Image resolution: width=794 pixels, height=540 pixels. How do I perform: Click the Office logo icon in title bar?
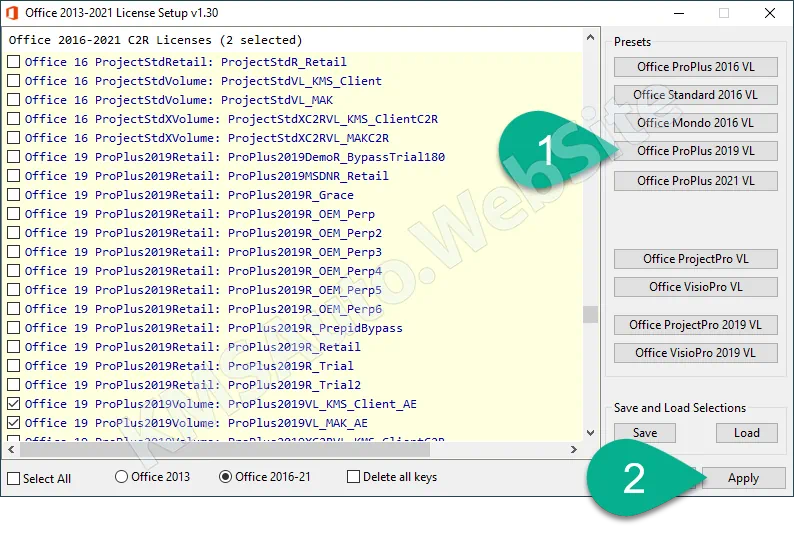point(12,13)
